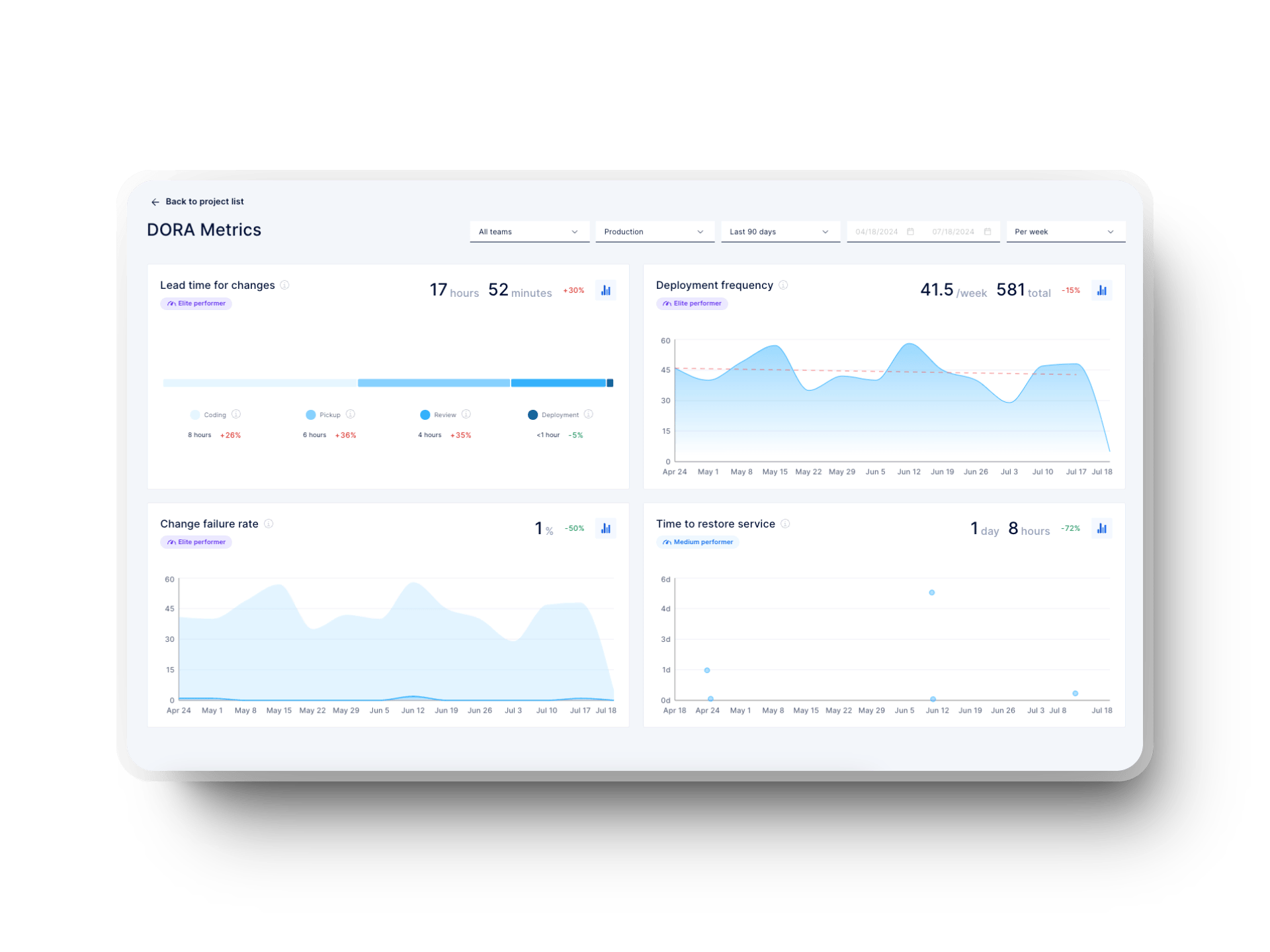Viewport: 1270px width, 952px height.
Task: Change the Per week grouping dropdown
Action: point(1065,231)
